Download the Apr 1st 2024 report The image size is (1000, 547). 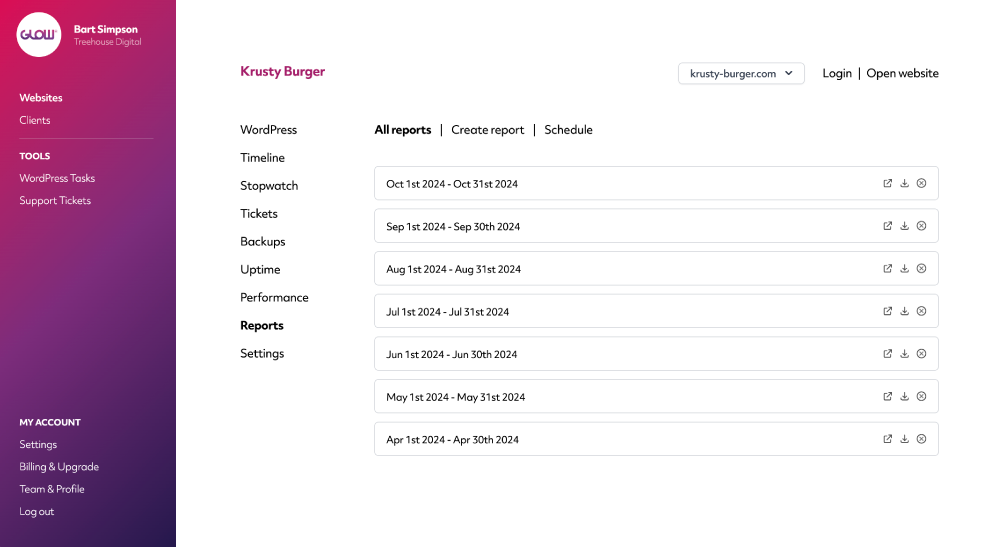pos(904,439)
